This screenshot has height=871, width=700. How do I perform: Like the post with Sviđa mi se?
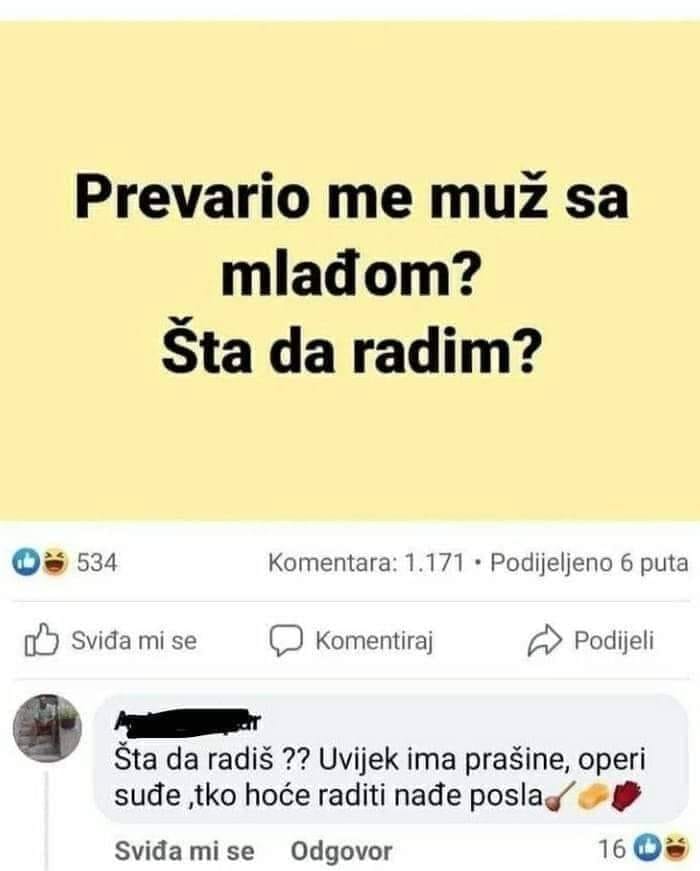pyautogui.click(x=111, y=640)
